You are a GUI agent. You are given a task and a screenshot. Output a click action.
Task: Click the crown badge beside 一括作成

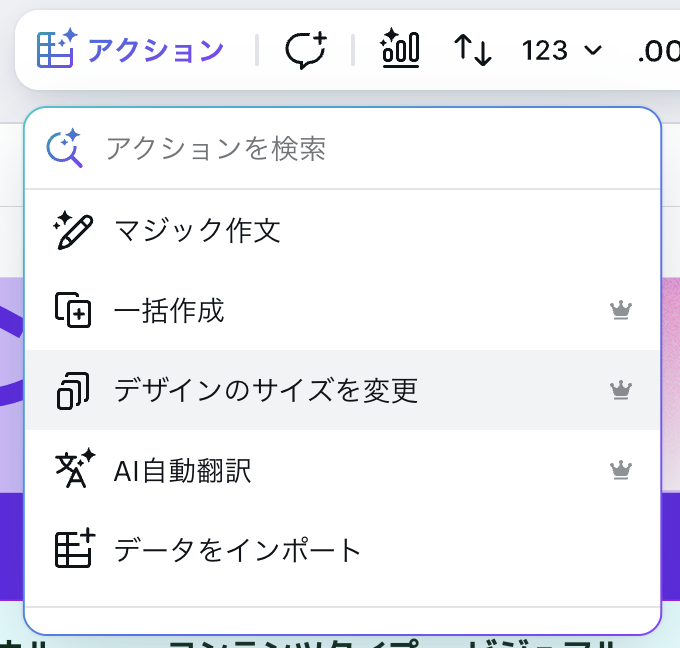click(x=621, y=310)
